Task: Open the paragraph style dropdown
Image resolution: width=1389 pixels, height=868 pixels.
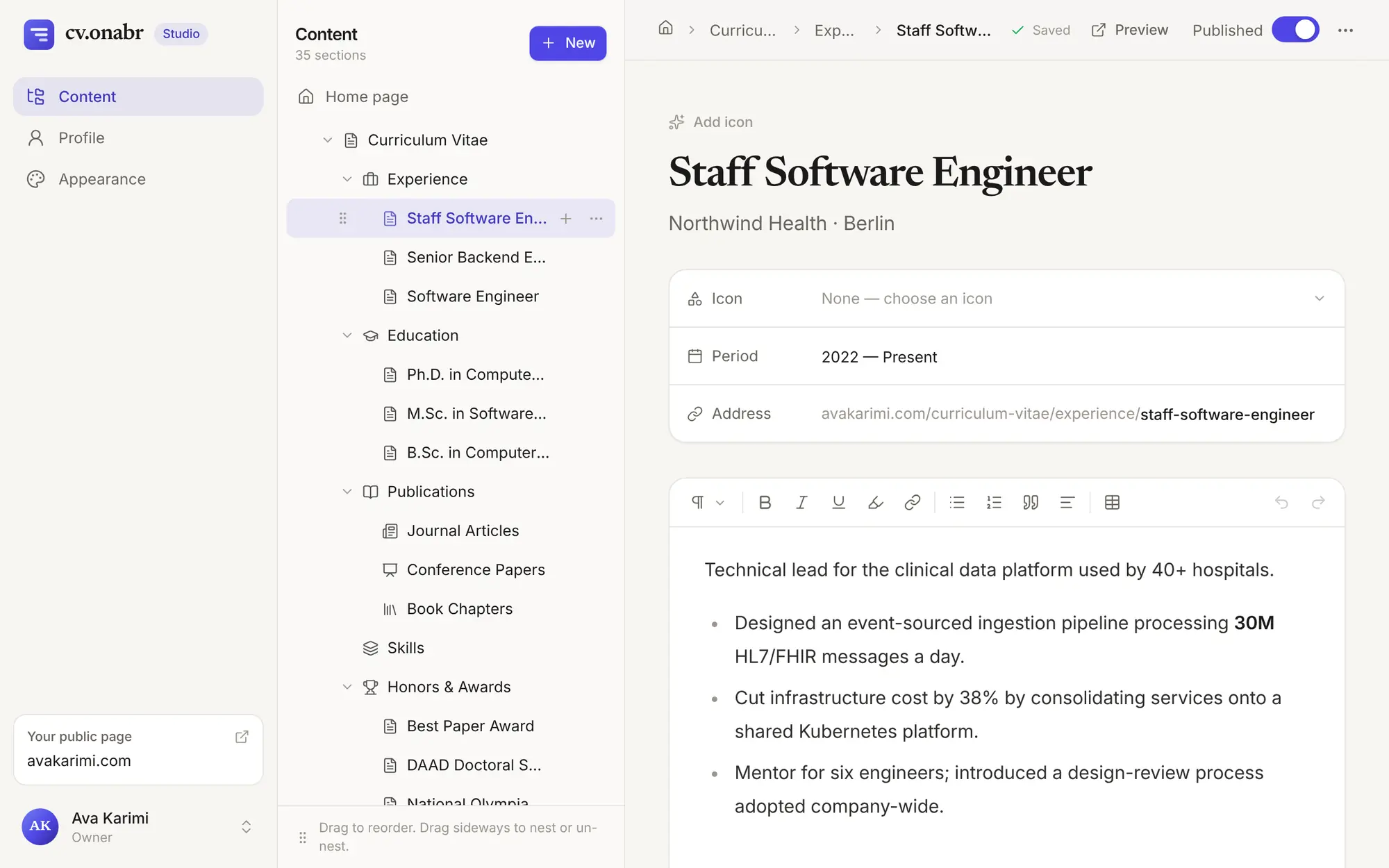Action: tap(708, 503)
